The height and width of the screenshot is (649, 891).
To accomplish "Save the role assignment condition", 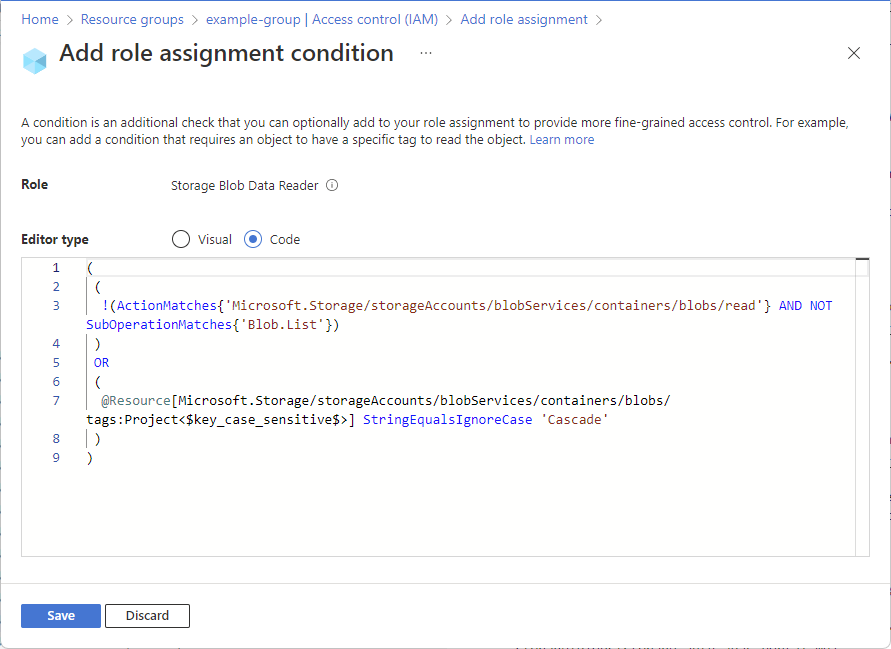I will (x=60, y=615).
